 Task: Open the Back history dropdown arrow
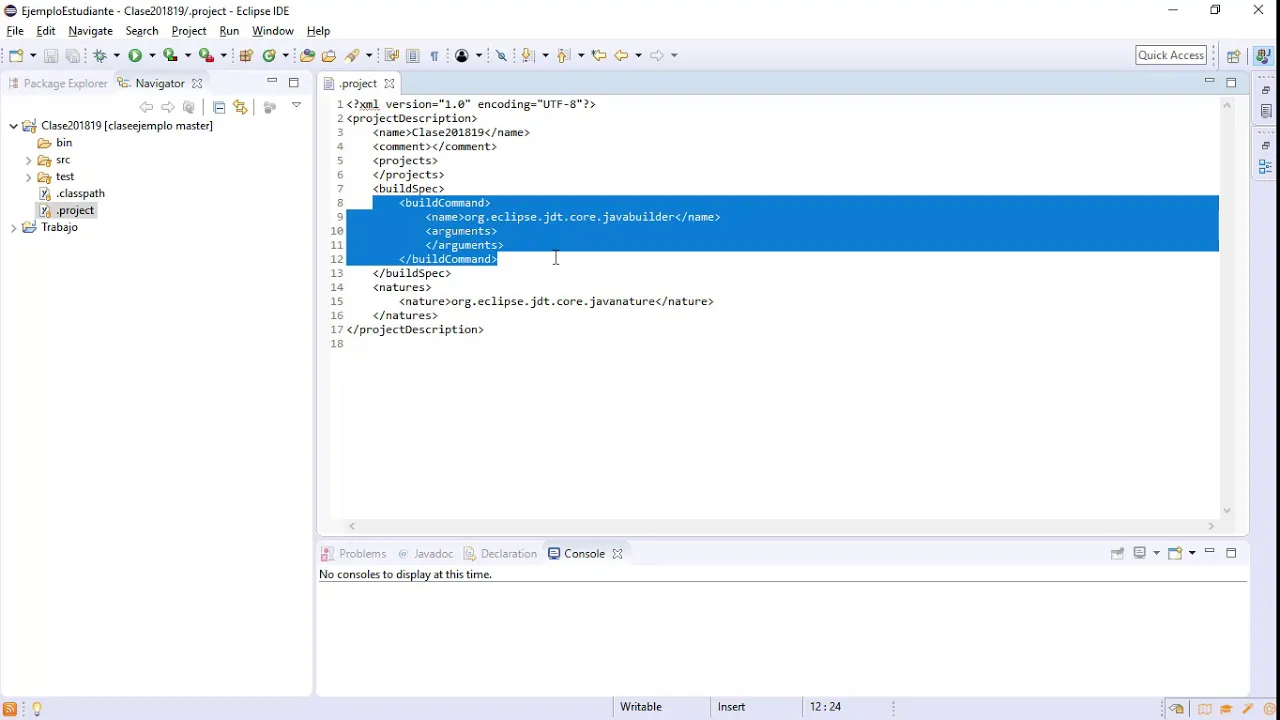638,56
